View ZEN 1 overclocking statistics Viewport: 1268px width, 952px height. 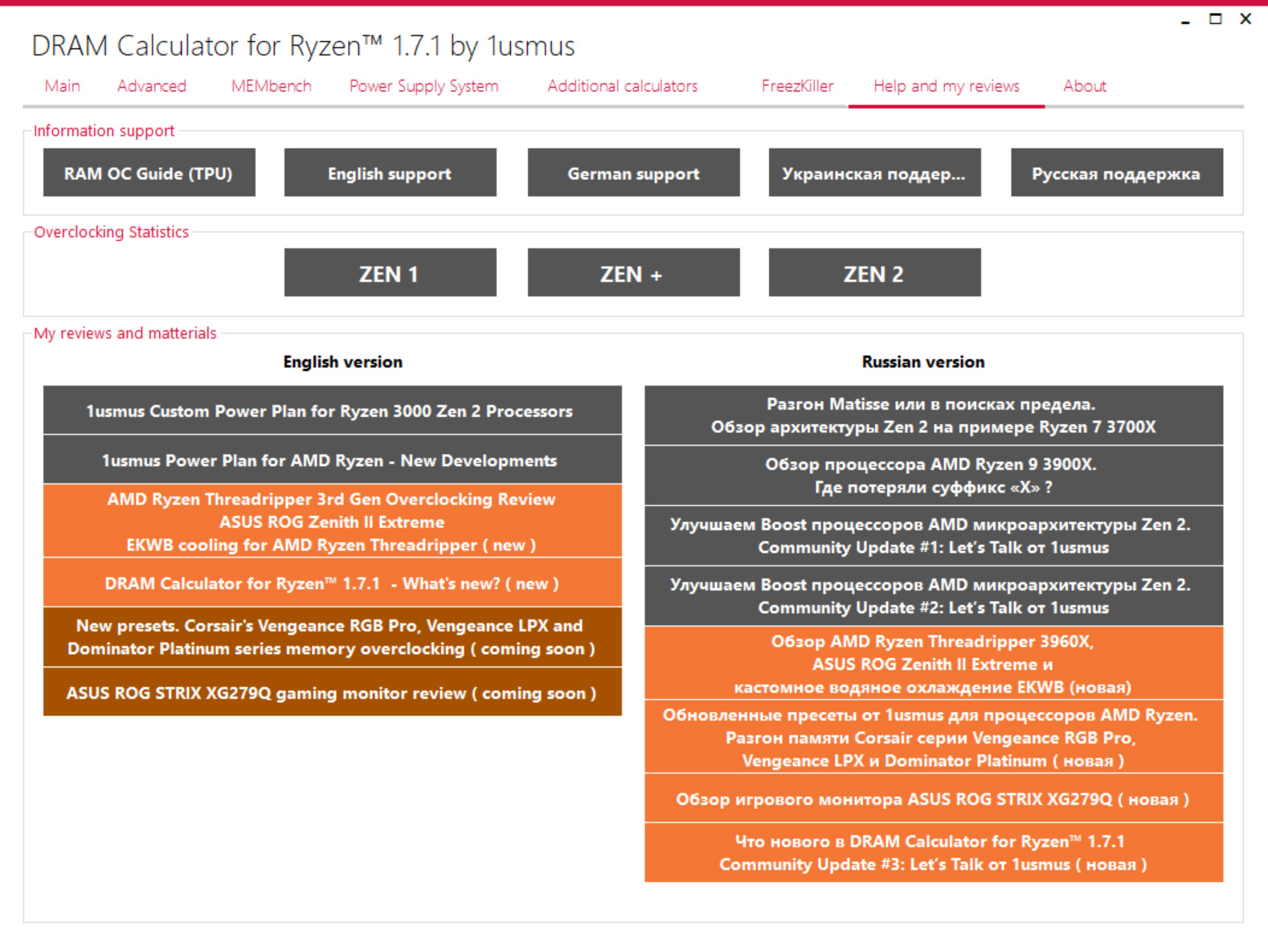coord(391,273)
